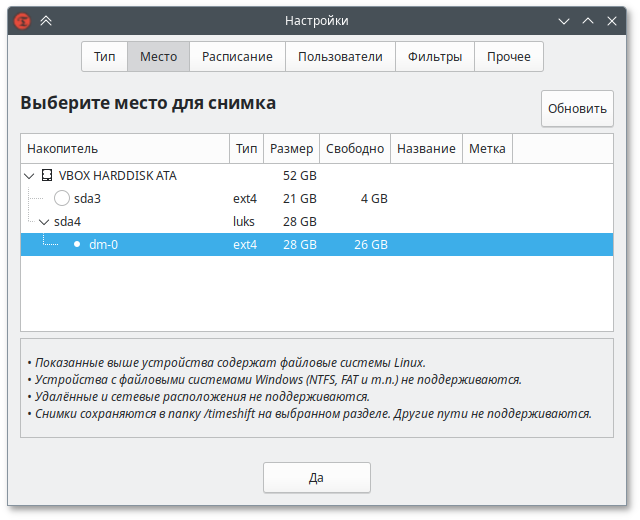Click the Метка column header
The image size is (640, 520).
pyautogui.click(x=487, y=149)
